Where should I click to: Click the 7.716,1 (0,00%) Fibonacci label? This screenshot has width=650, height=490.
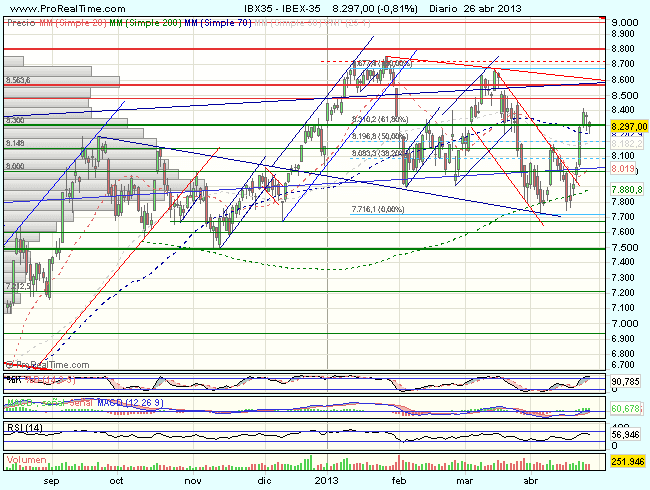[x=376, y=209]
